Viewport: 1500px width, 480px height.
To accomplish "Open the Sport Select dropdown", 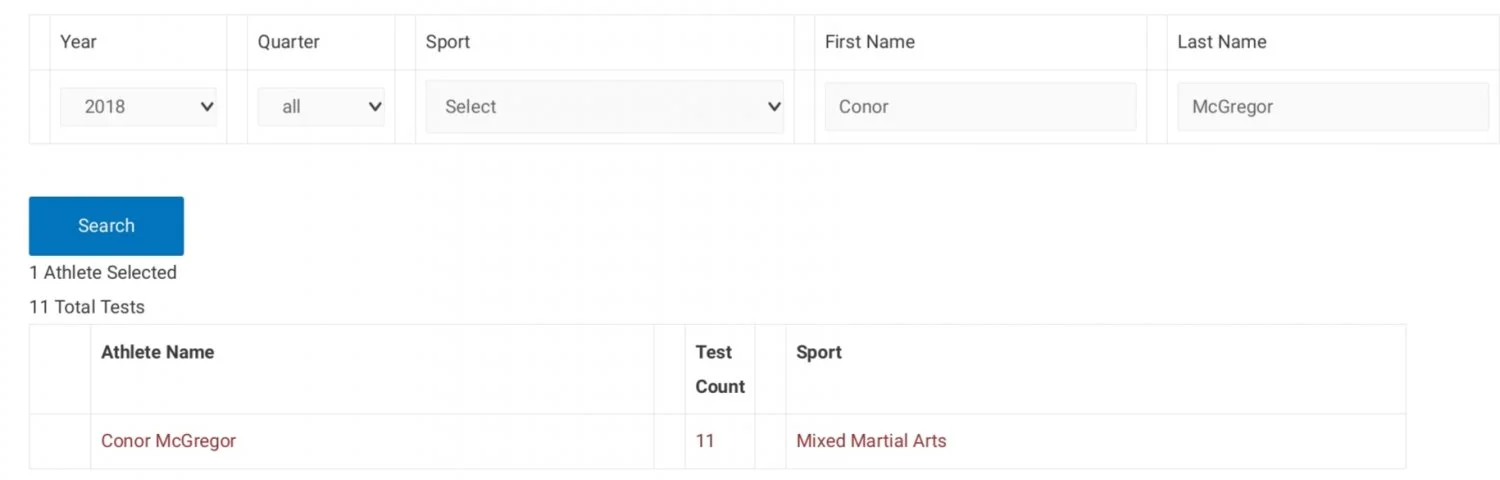I will pyautogui.click(x=604, y=106).
